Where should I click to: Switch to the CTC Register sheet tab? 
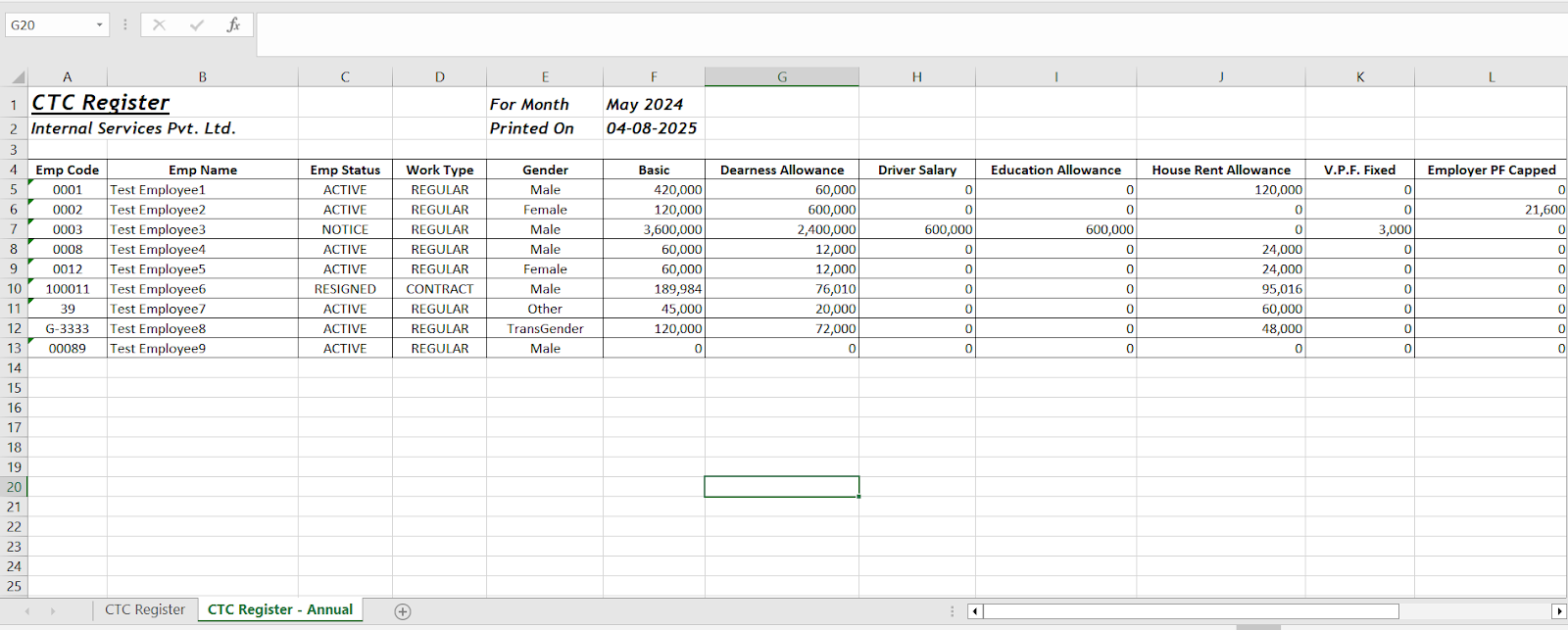[145, 609]
